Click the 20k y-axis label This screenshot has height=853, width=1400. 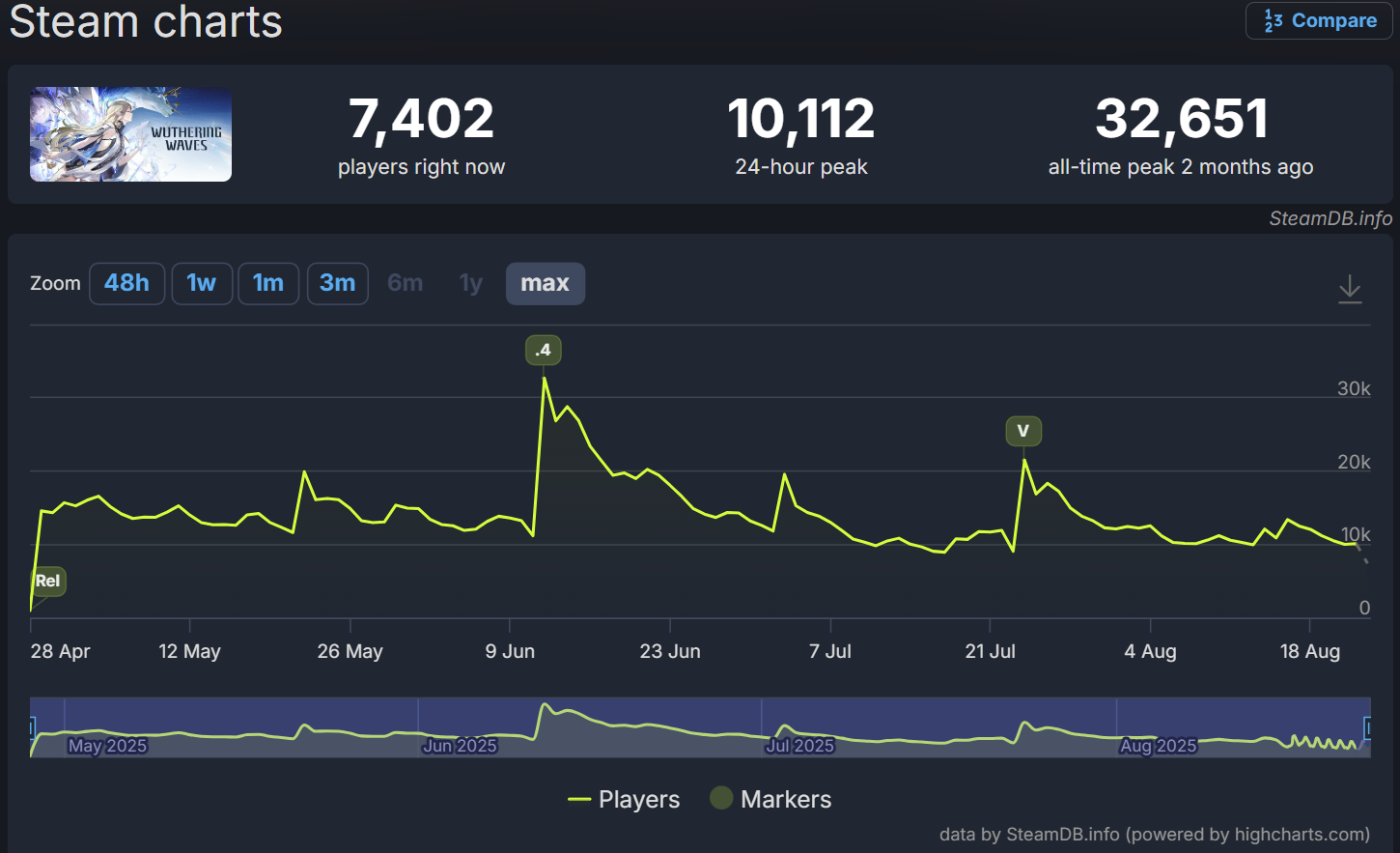click(1354, 462)
